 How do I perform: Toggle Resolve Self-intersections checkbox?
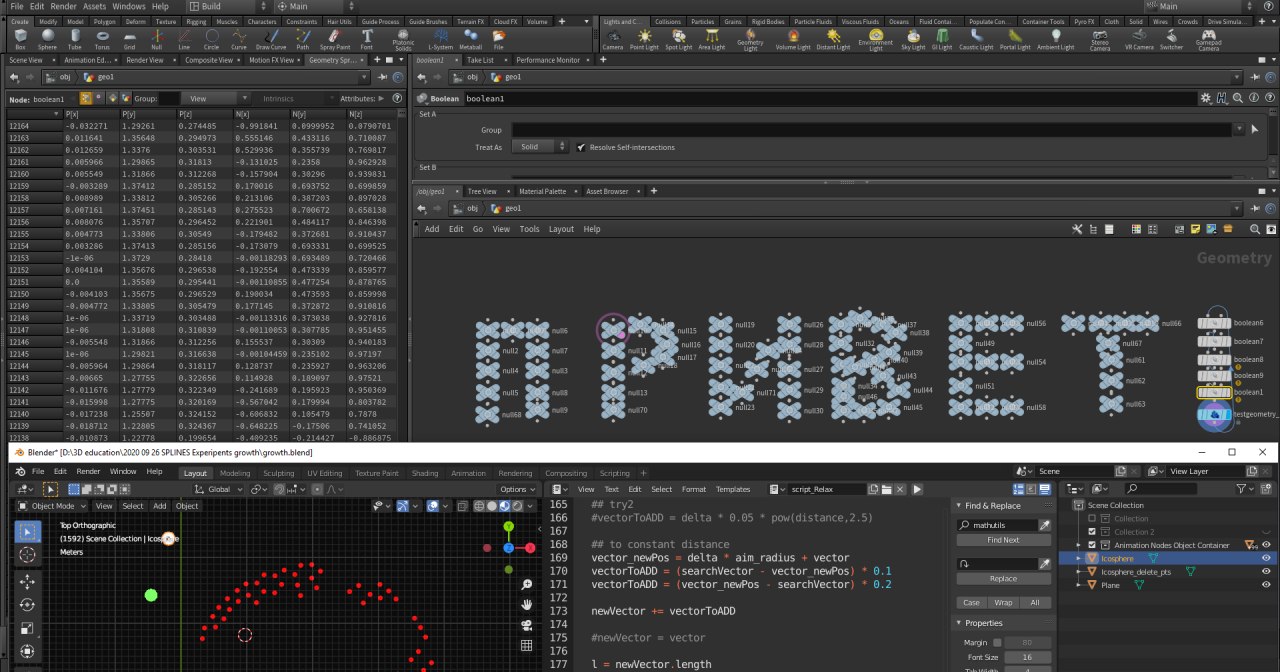[x=581, y=147]
